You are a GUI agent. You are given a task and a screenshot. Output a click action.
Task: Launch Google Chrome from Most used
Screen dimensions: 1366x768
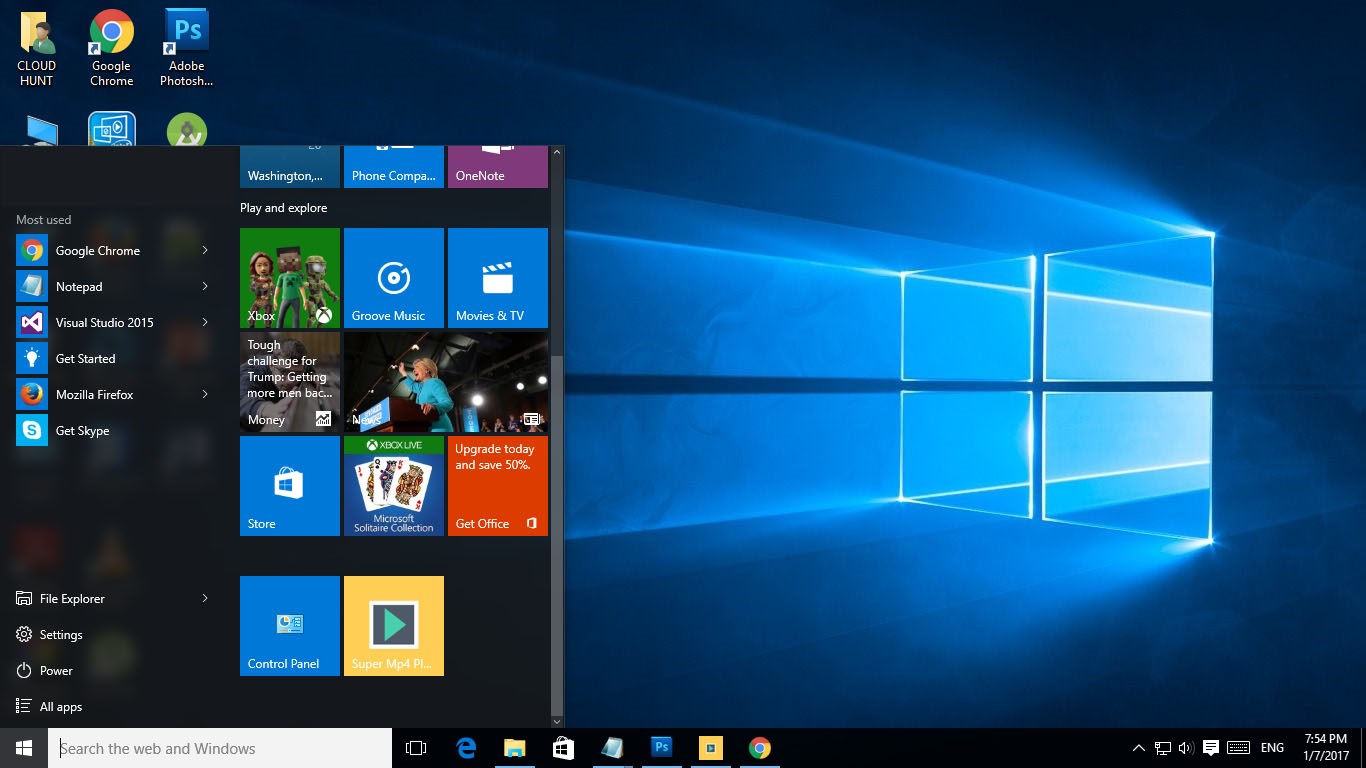(x=98, y=251)
